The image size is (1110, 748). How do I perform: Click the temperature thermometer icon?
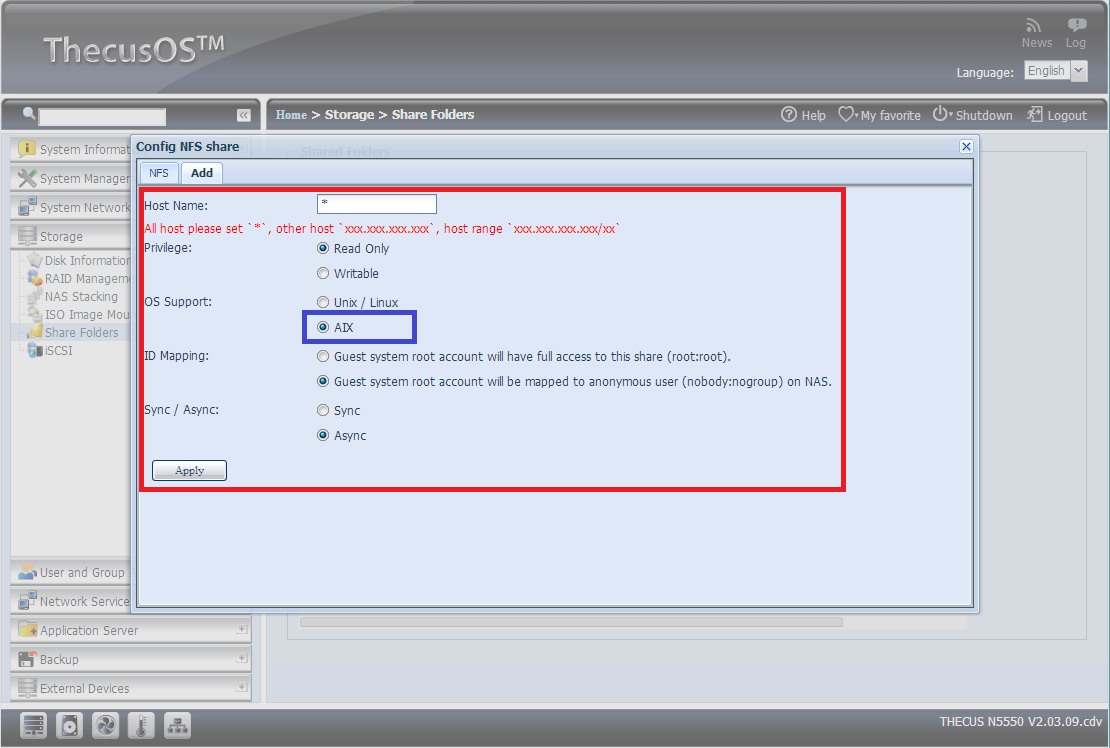[142, 725]
